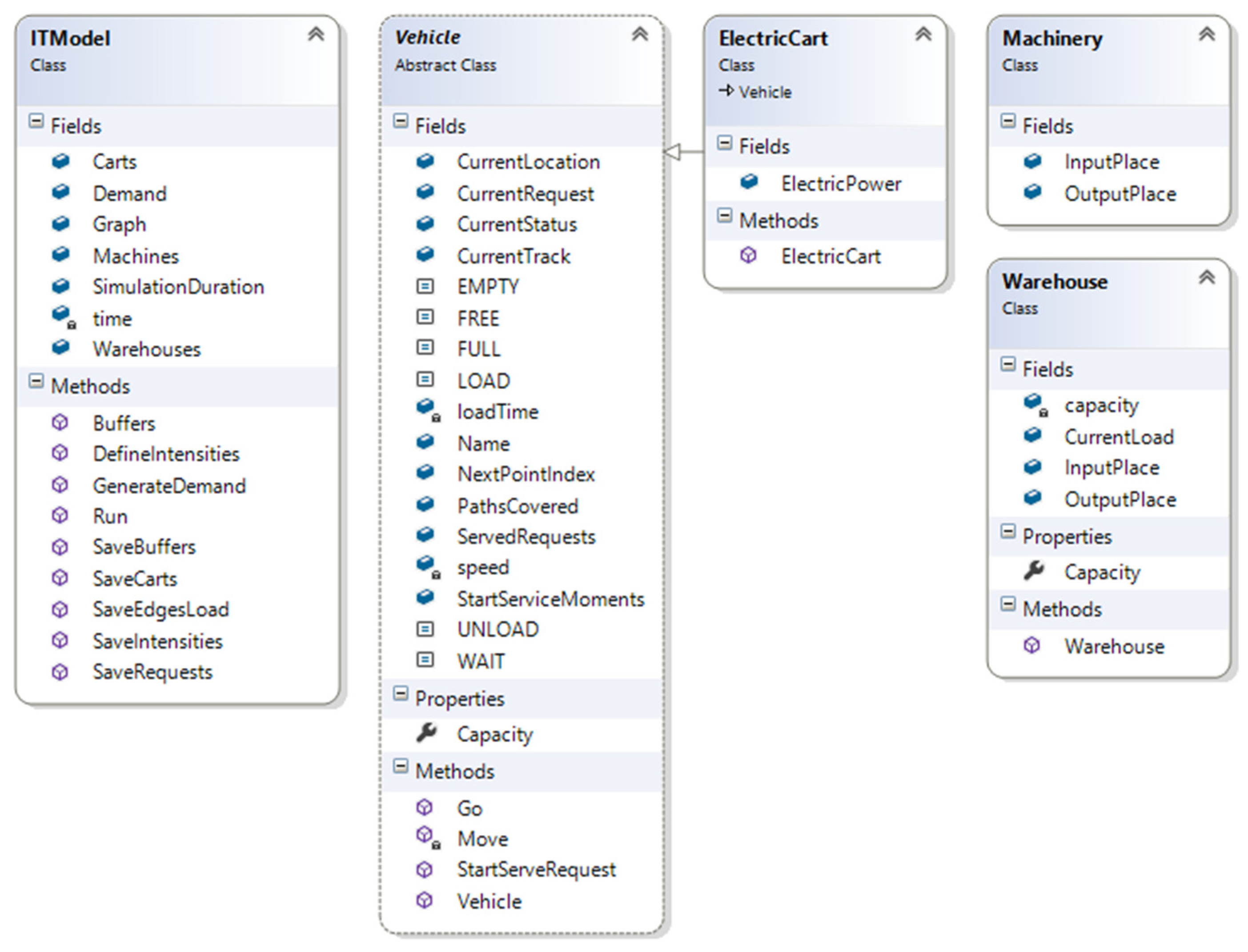The image size is (1248, 952).
Task: Click the private time field icon
Action: (62, 316)
